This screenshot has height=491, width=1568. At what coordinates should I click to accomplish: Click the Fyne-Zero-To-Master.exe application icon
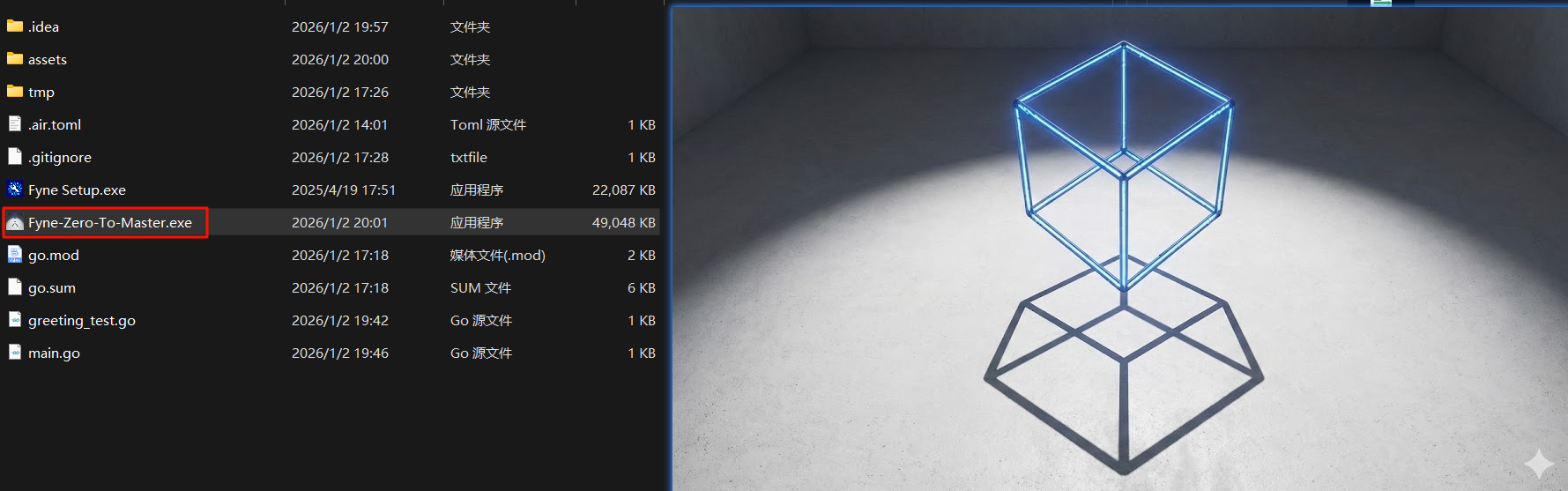click(x=15, y=223)
